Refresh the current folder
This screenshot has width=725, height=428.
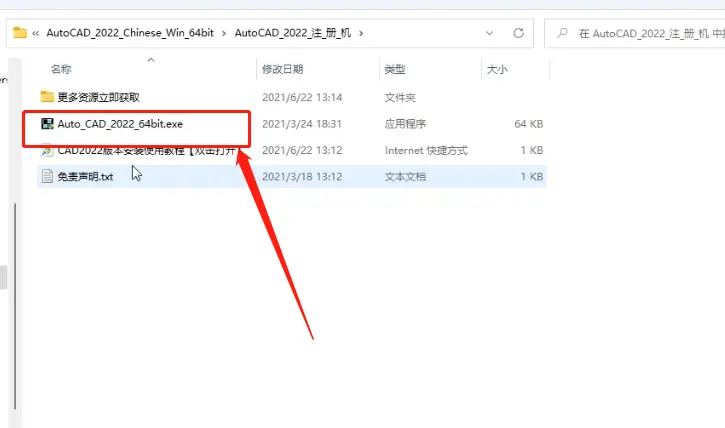[x=518, y=33]
